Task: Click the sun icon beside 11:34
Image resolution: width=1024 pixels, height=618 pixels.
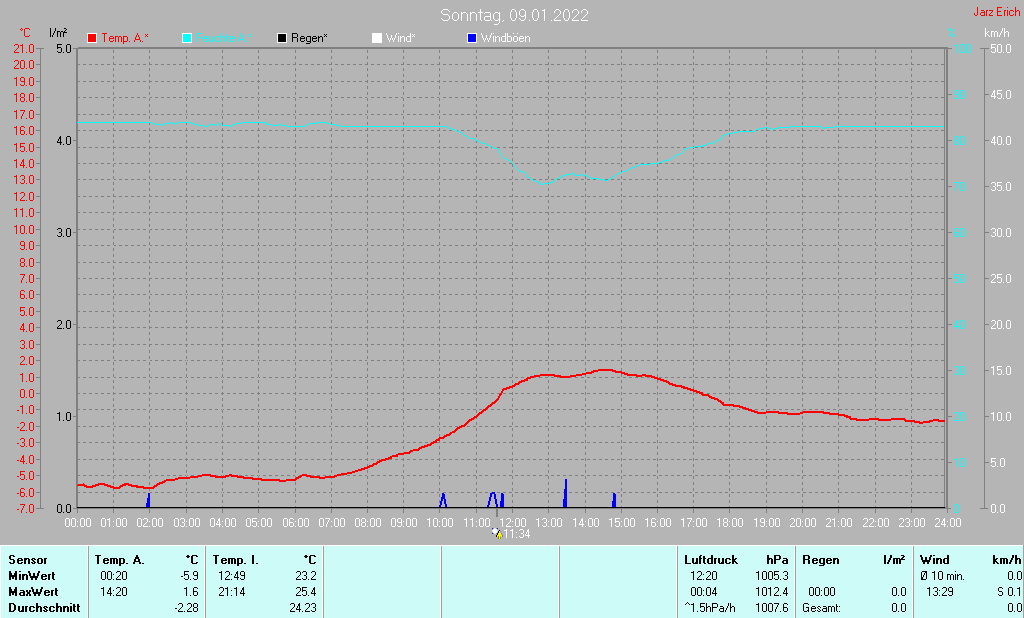Action: [x=497, y=533]
